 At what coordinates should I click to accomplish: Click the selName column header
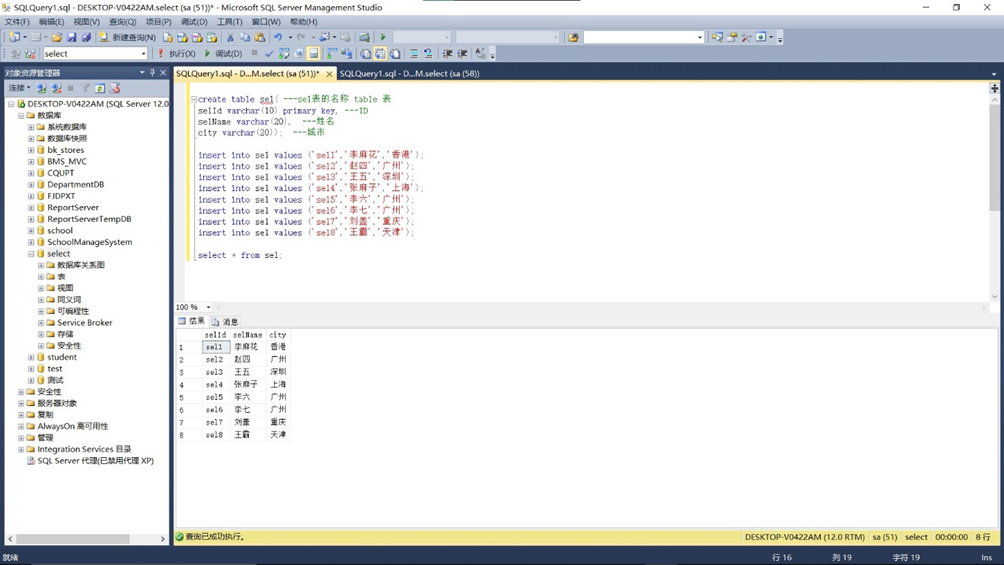point(247,335)
